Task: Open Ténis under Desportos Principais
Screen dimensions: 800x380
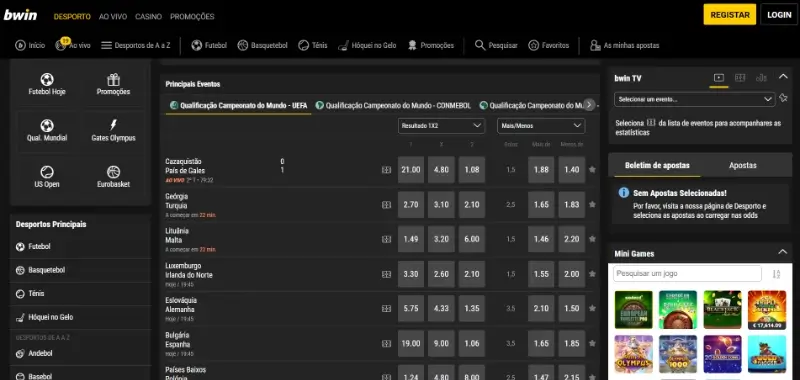Action: pyautogui.click(x=80, y=293)
